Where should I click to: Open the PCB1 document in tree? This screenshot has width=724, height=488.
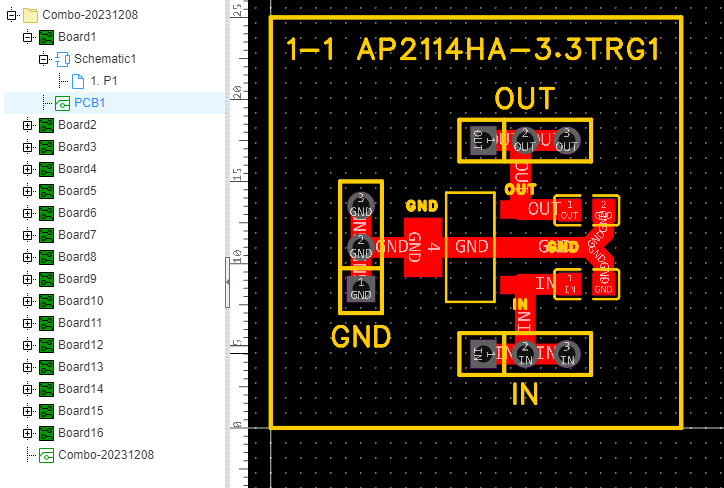(x=89, y=103)
